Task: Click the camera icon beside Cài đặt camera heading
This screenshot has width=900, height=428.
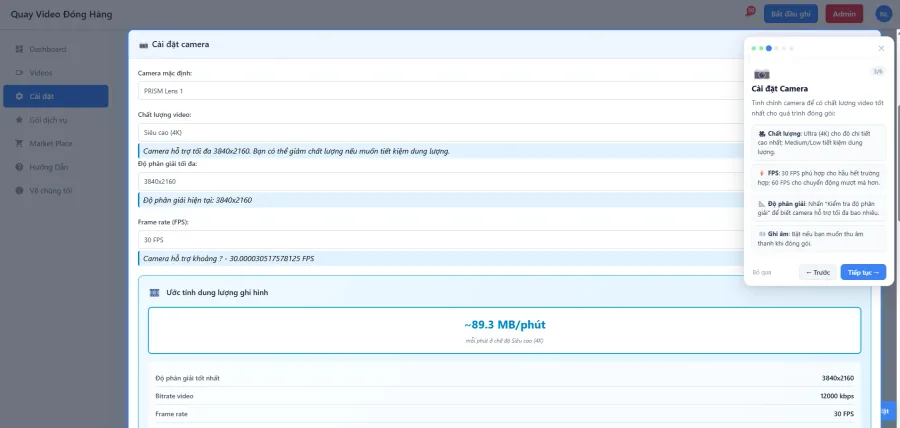Action: pos(143,45)
